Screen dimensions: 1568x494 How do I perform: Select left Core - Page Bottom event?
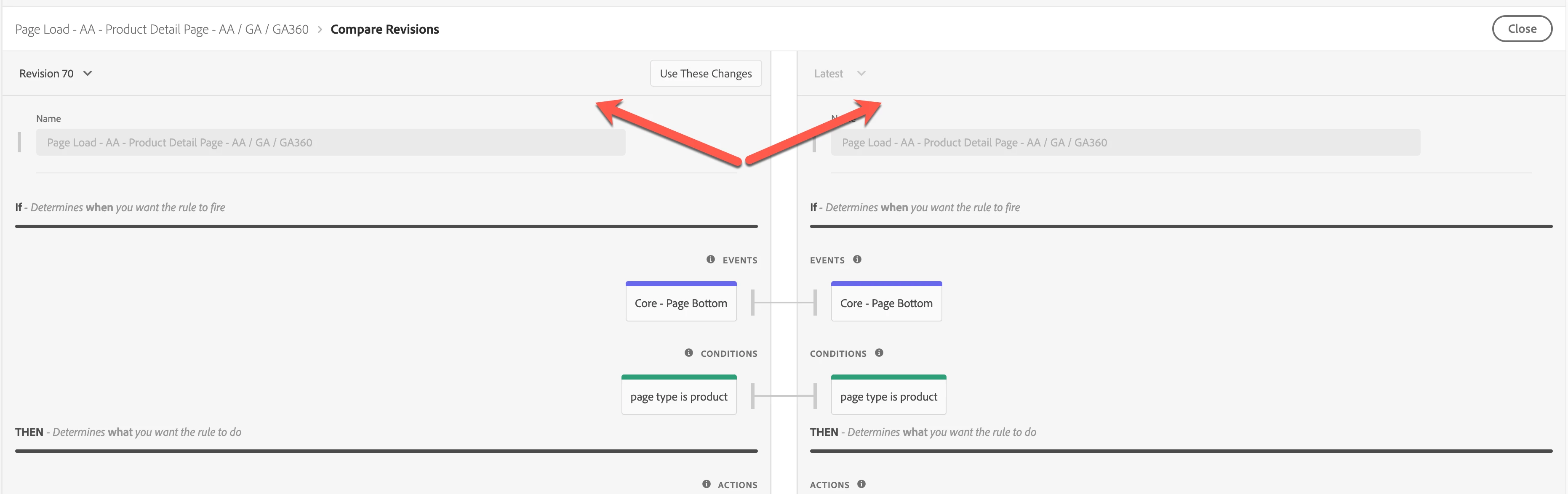click(680, 303)
